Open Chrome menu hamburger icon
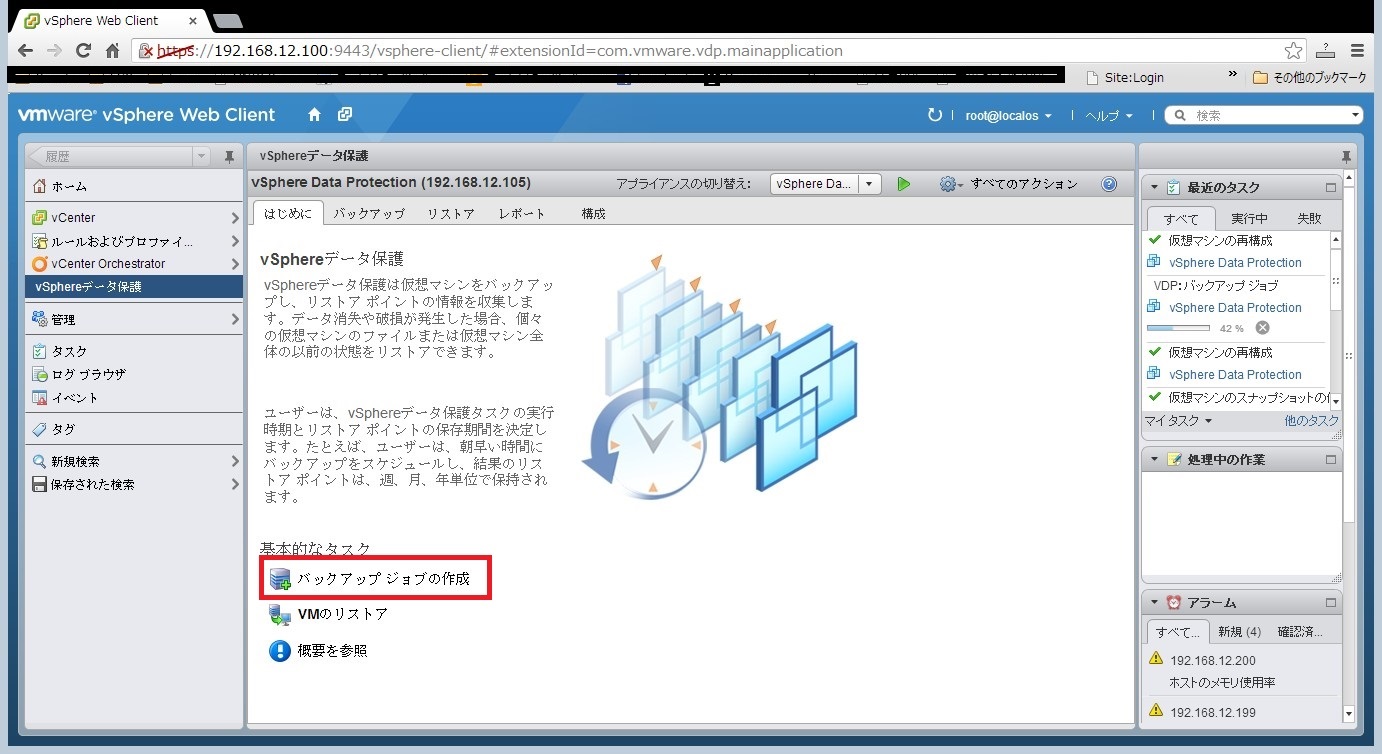 point(1357,51)
